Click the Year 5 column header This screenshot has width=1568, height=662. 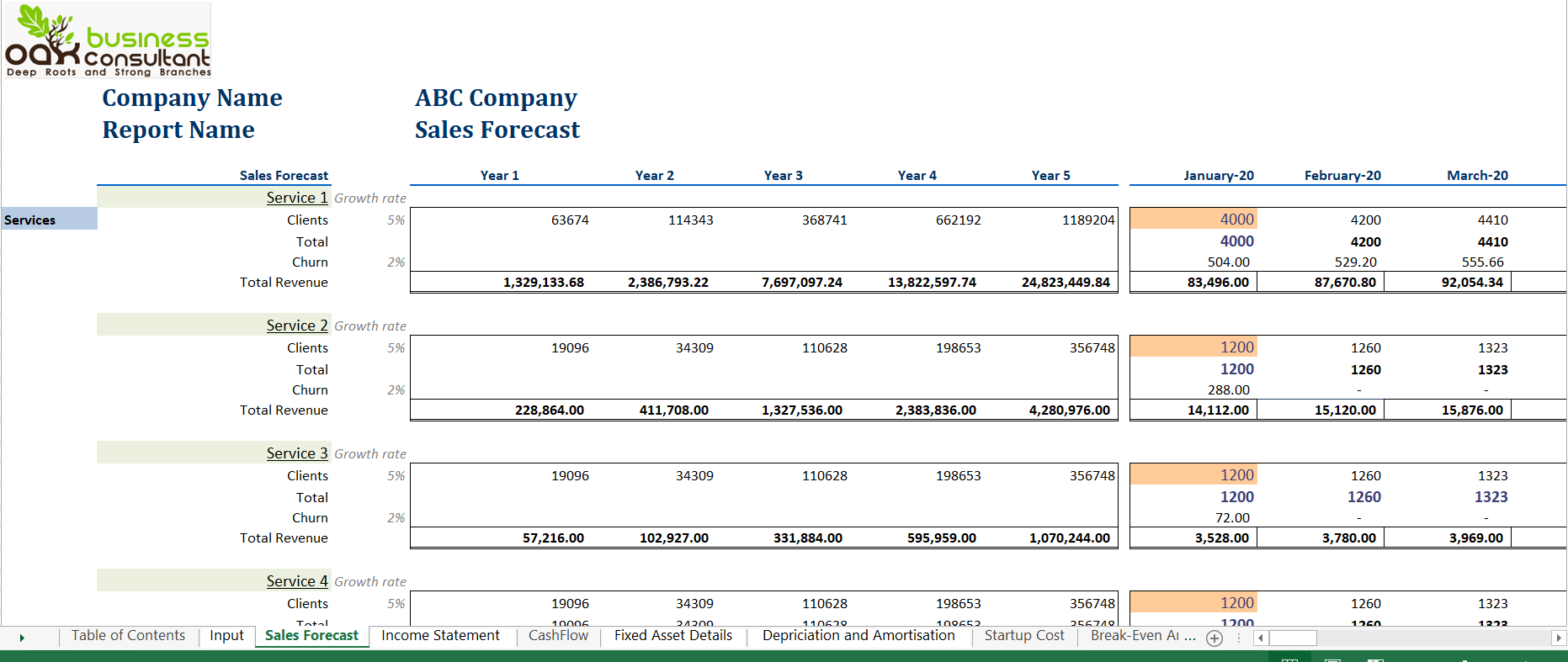(1051, 175)
